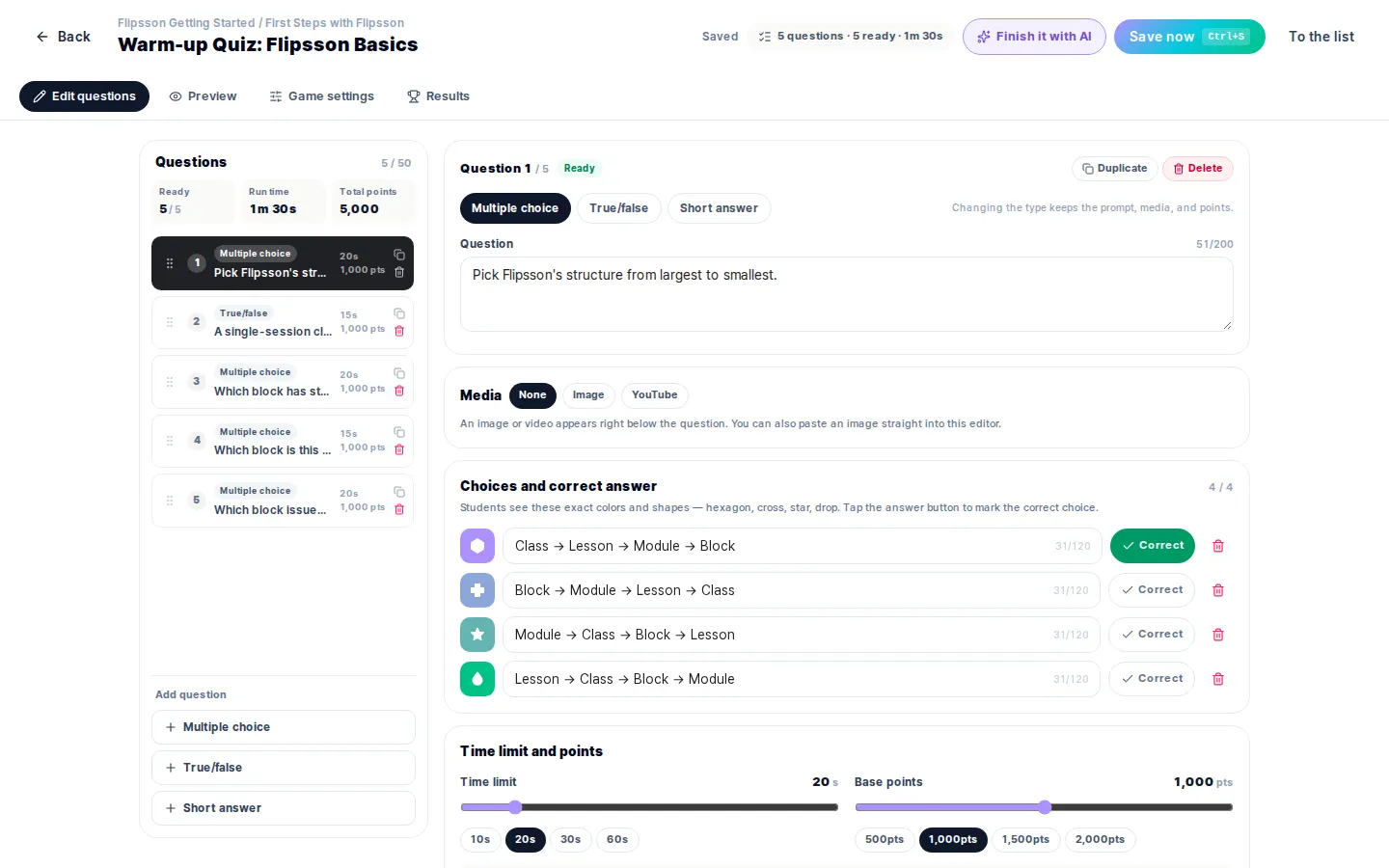Adjust the Time limit slider
The image size is (1389, 868).
tap(649, 807)
